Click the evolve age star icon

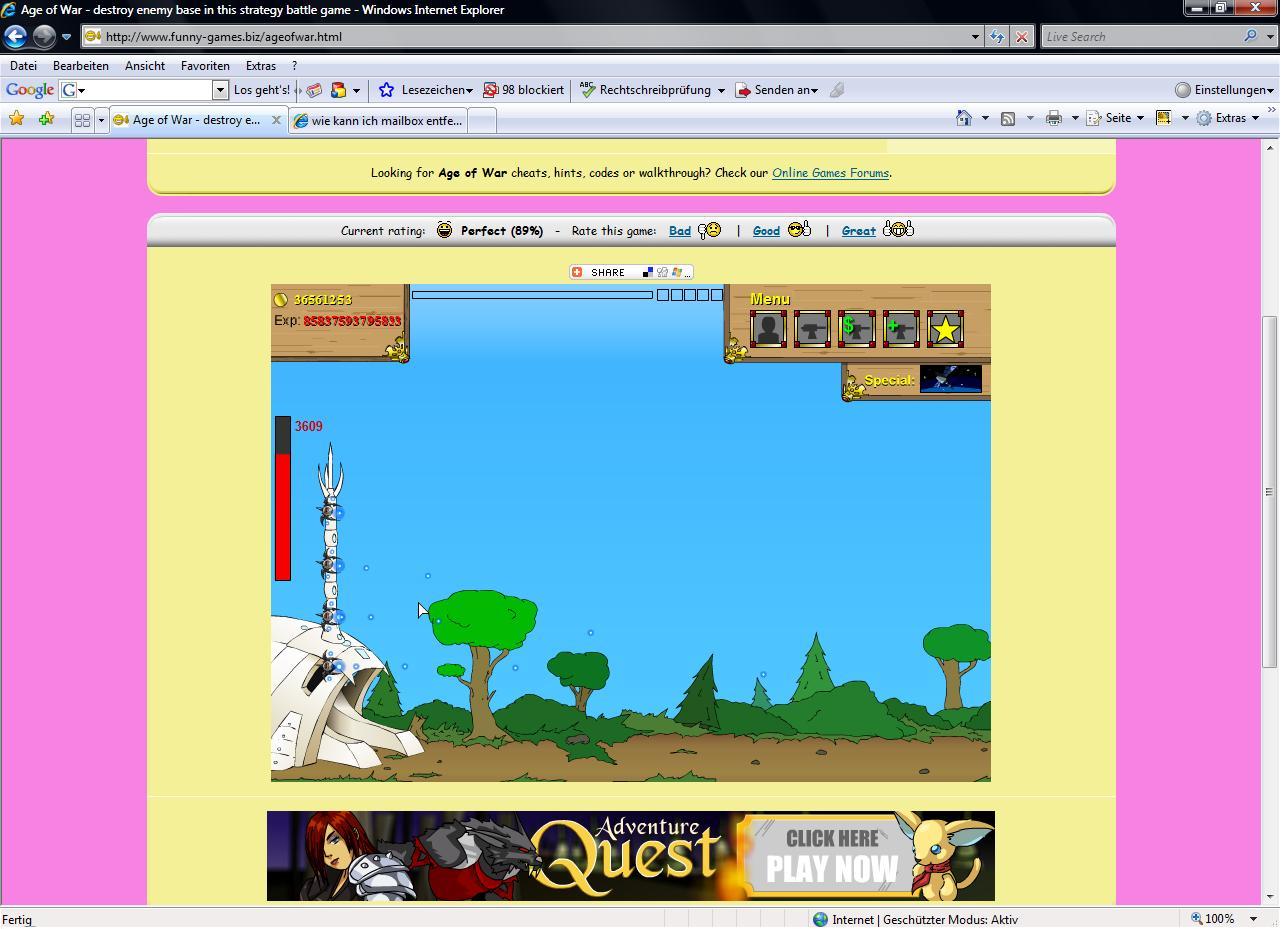click(x=945, y=329)
